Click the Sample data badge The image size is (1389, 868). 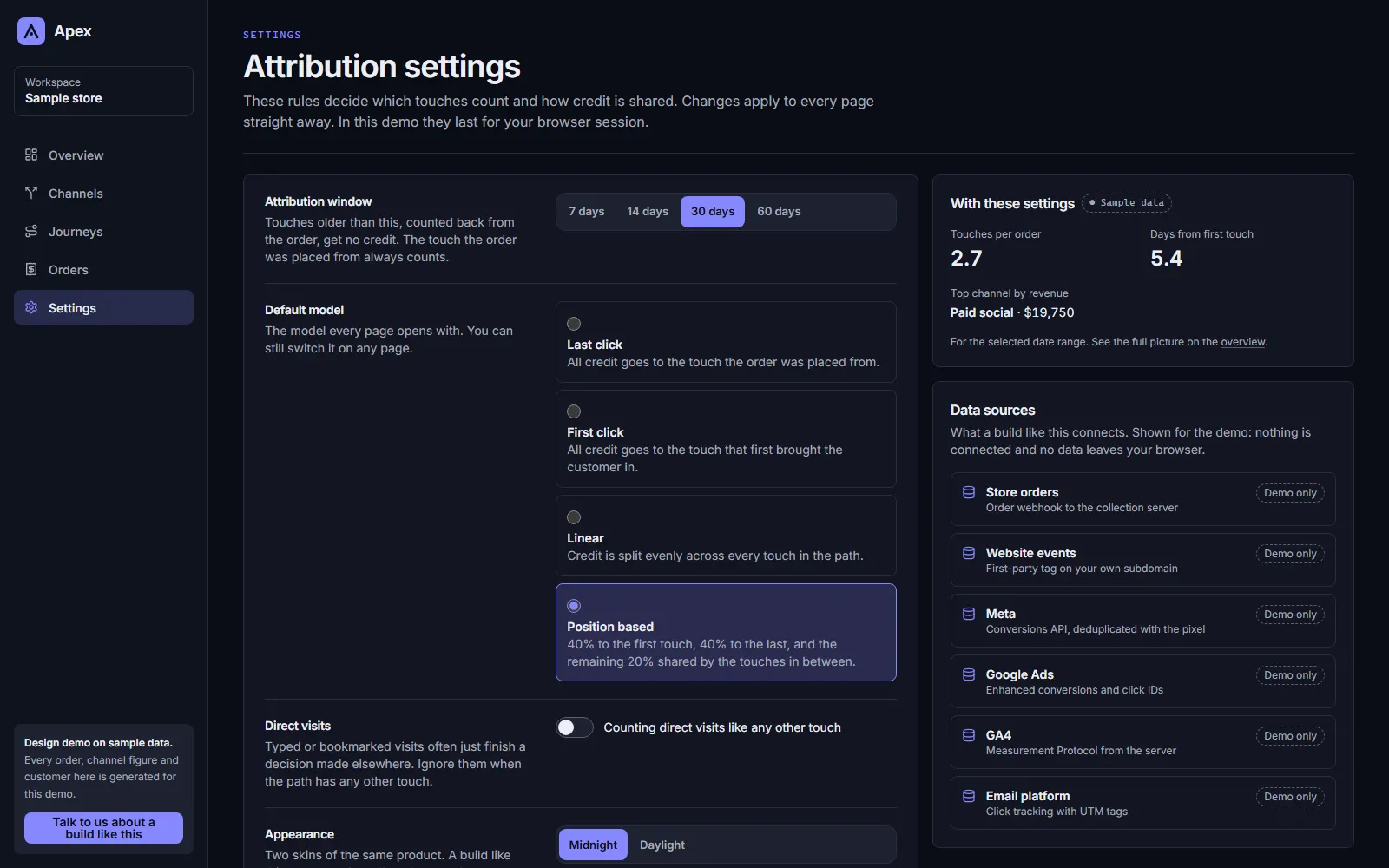[x=1127, y=203]
